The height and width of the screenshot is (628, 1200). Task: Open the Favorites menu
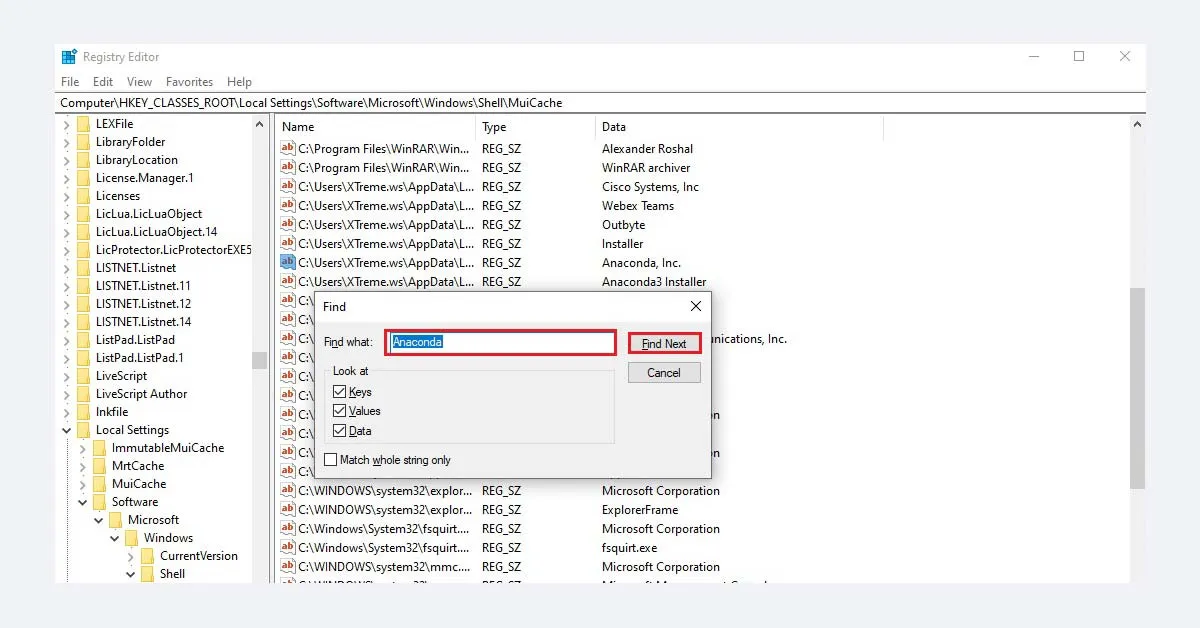click(189, 81)
